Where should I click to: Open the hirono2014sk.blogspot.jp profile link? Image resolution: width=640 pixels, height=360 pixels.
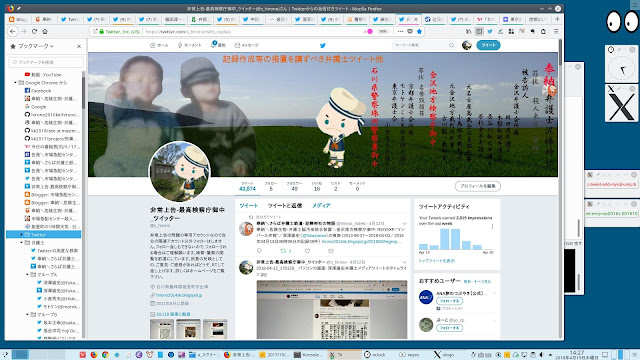pyautogui.click(x=179, y=295)
